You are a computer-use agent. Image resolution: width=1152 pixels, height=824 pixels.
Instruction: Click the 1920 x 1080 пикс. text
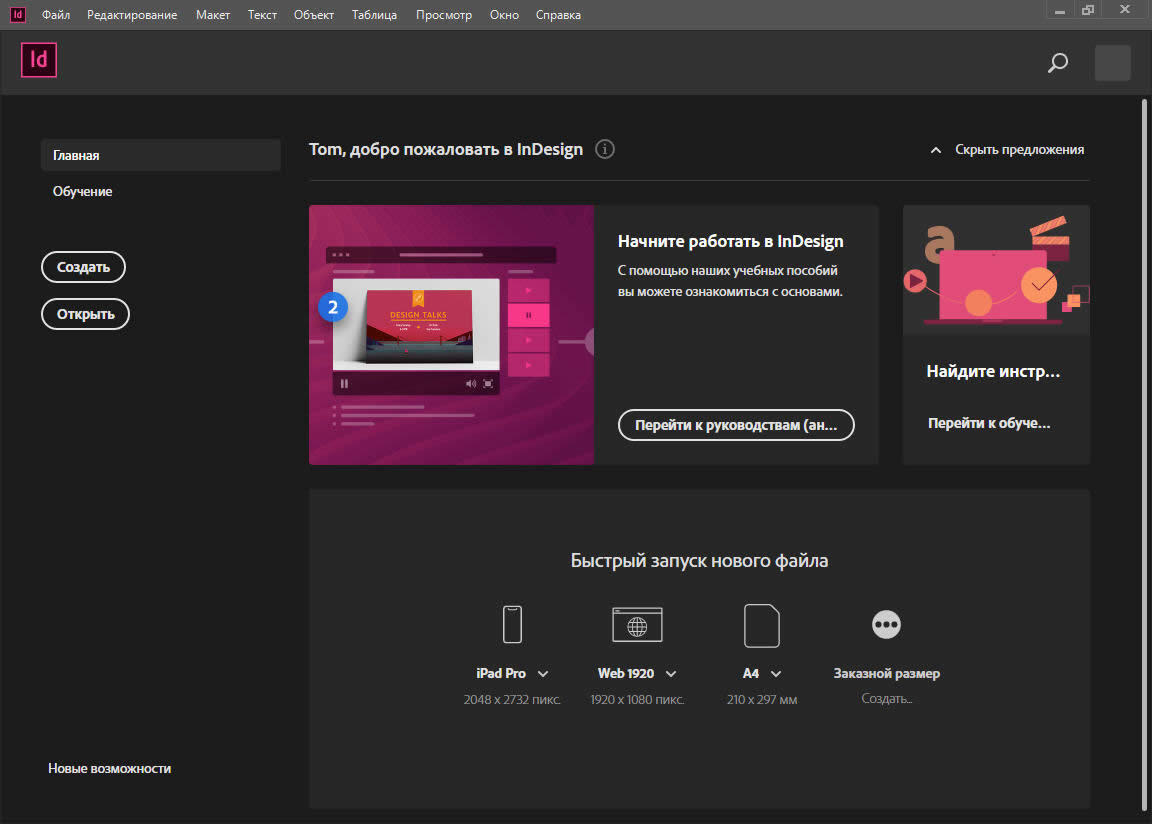(x=637, y=699)
